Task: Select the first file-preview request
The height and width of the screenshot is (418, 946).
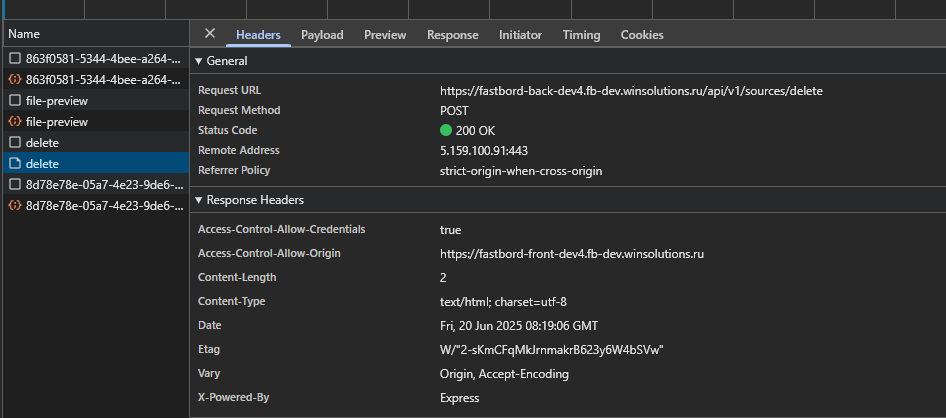Action: pos(95,101)
